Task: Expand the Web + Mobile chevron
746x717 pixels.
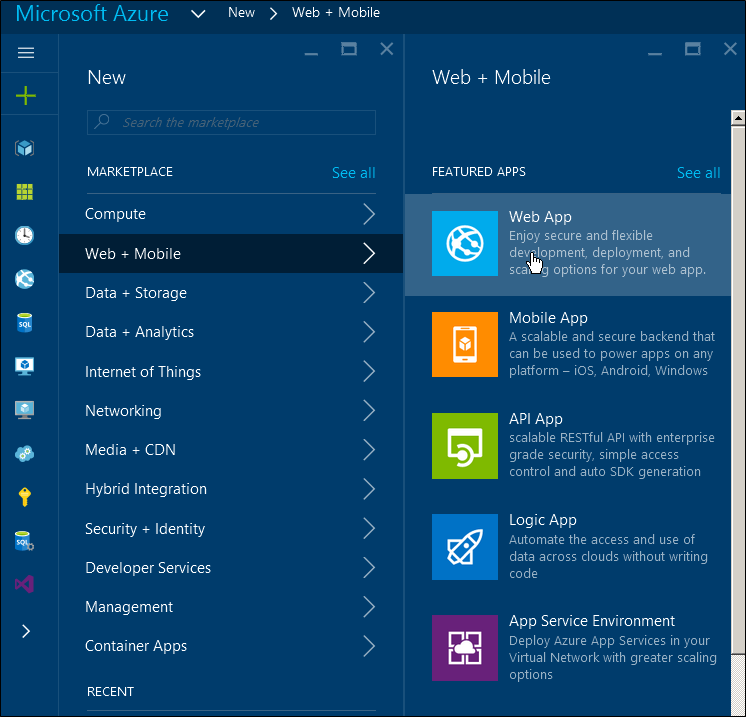Action: pos(369,253)
